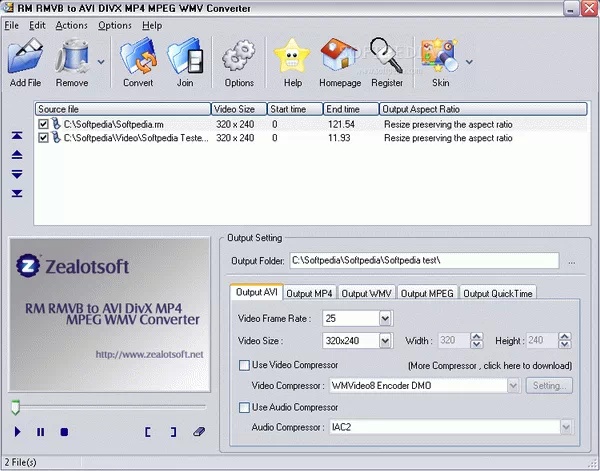Enable Use Video Compressor checkbox
600x471 pixels.
pos(244,365)
